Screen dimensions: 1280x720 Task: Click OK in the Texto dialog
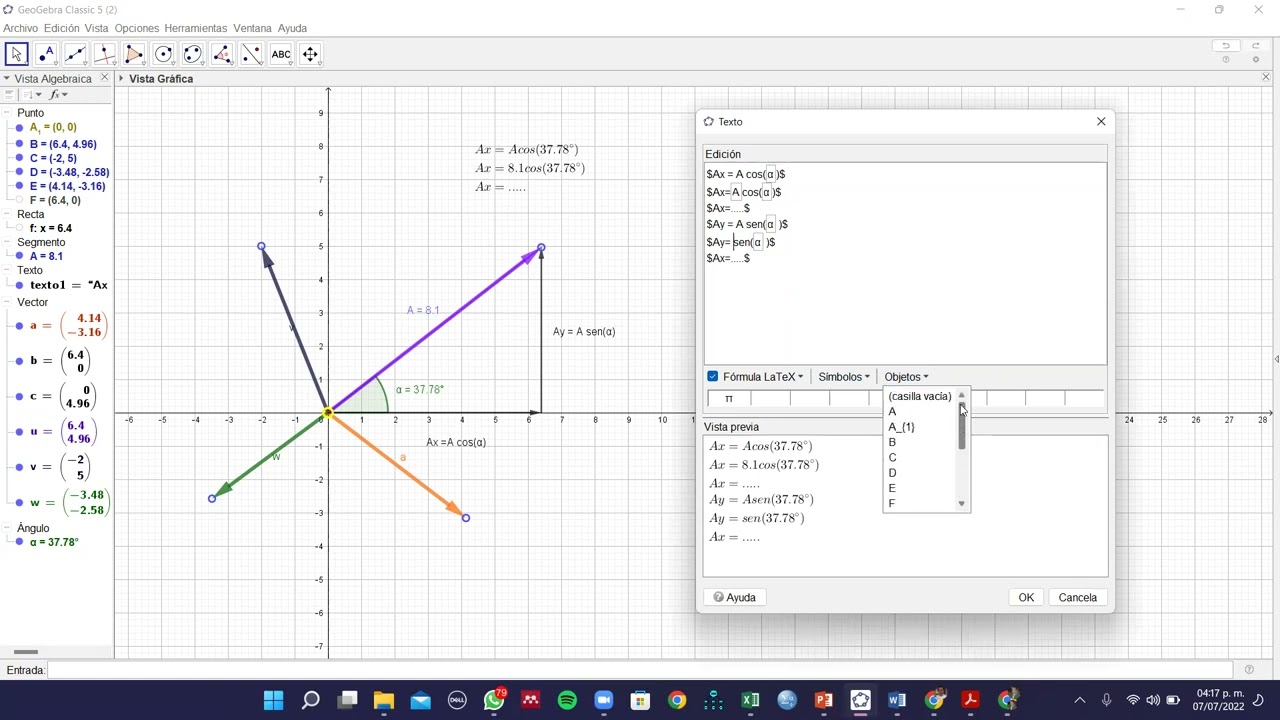(1026, 597)
